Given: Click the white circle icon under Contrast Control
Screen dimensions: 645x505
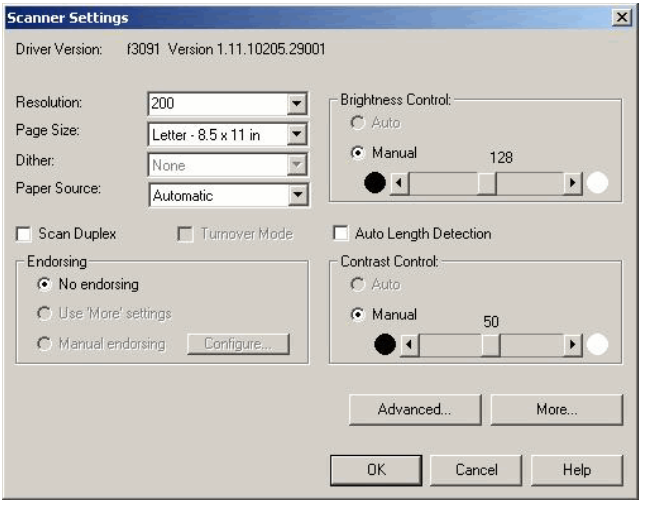Looking at the screenshot, I should [597, 345].
